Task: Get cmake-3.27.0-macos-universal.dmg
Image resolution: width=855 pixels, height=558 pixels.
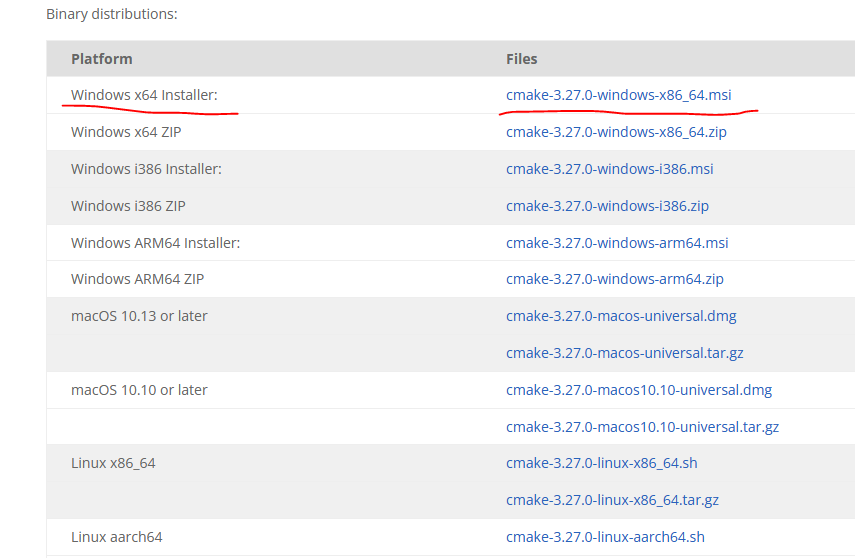Action: (x=621, y=316)
